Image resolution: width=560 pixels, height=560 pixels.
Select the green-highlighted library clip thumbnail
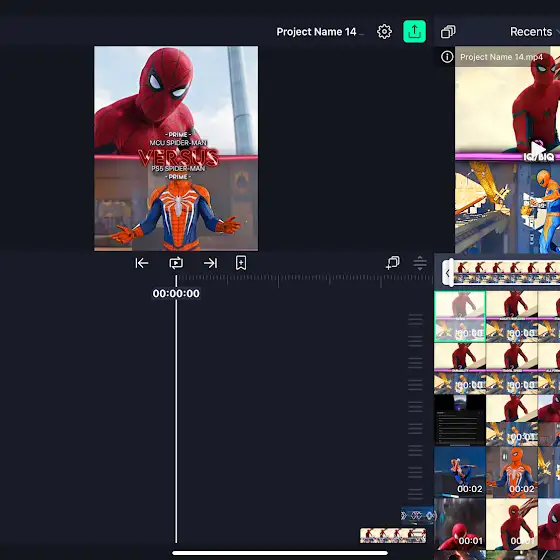pos(460,316)
